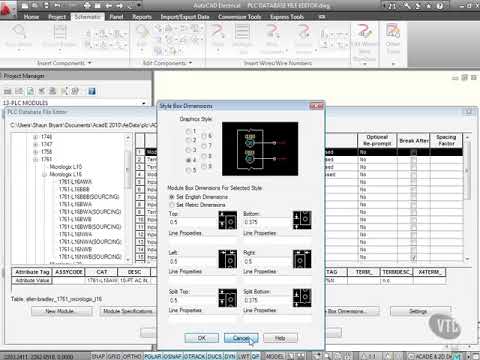
Task: Click Cancel in Style Box Dimensions dialog
Action: click(241, 338)
